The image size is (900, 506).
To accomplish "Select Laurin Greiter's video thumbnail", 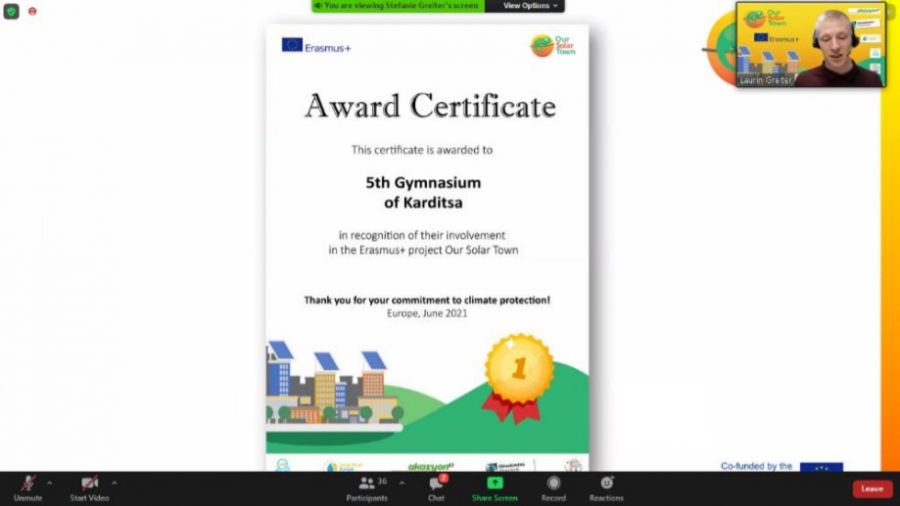I will point(811,44).
